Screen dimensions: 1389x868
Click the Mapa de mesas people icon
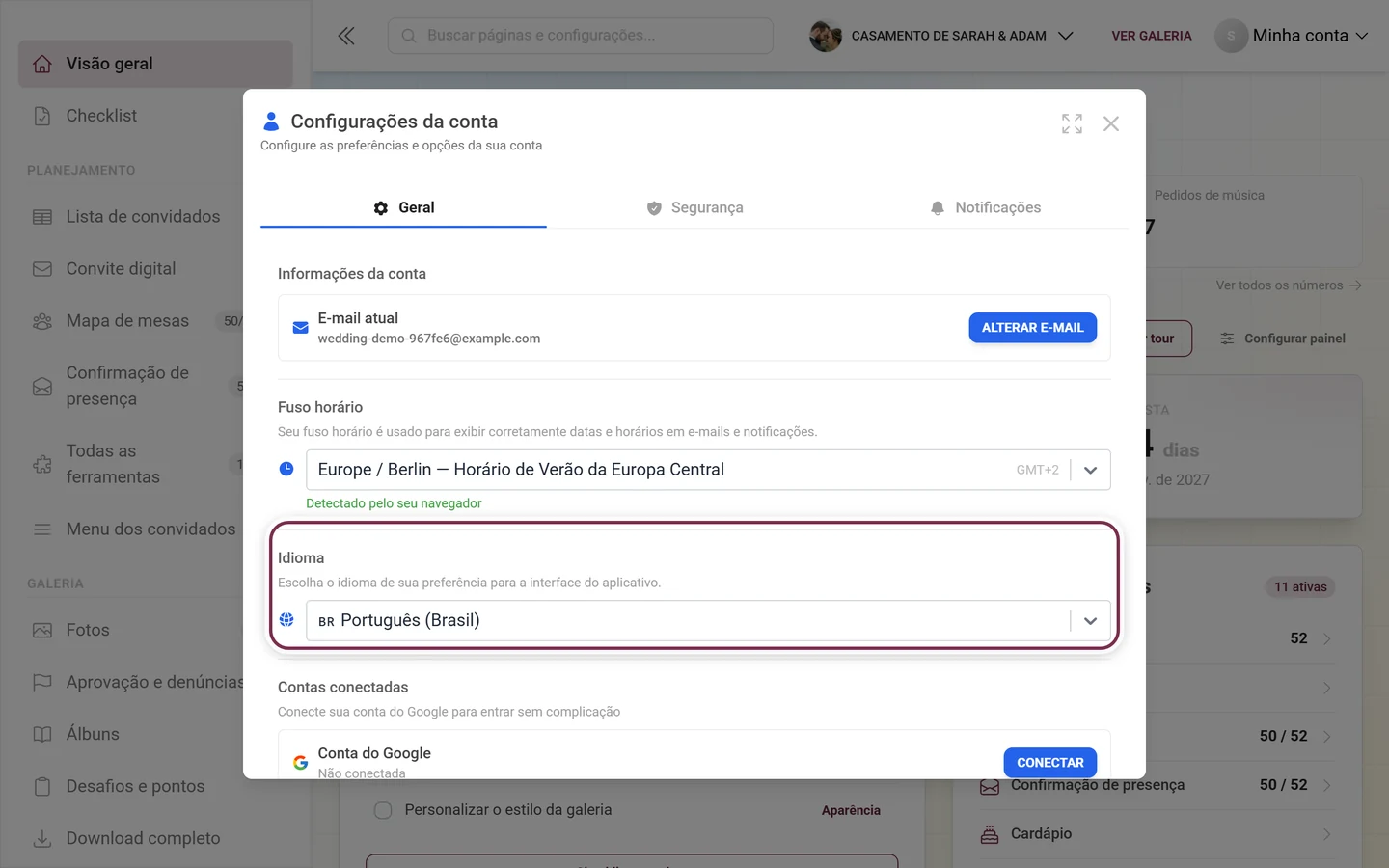pyautogui.click(x=42, y=321)
